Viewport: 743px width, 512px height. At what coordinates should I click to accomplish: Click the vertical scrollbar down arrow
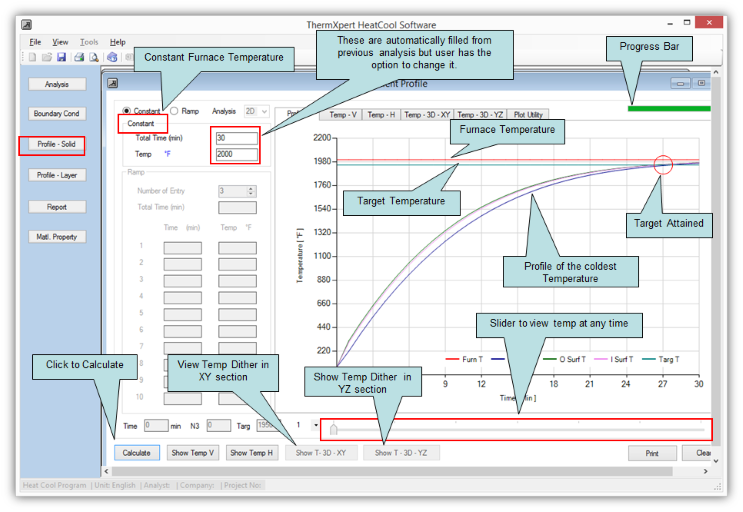coord(716,460)
